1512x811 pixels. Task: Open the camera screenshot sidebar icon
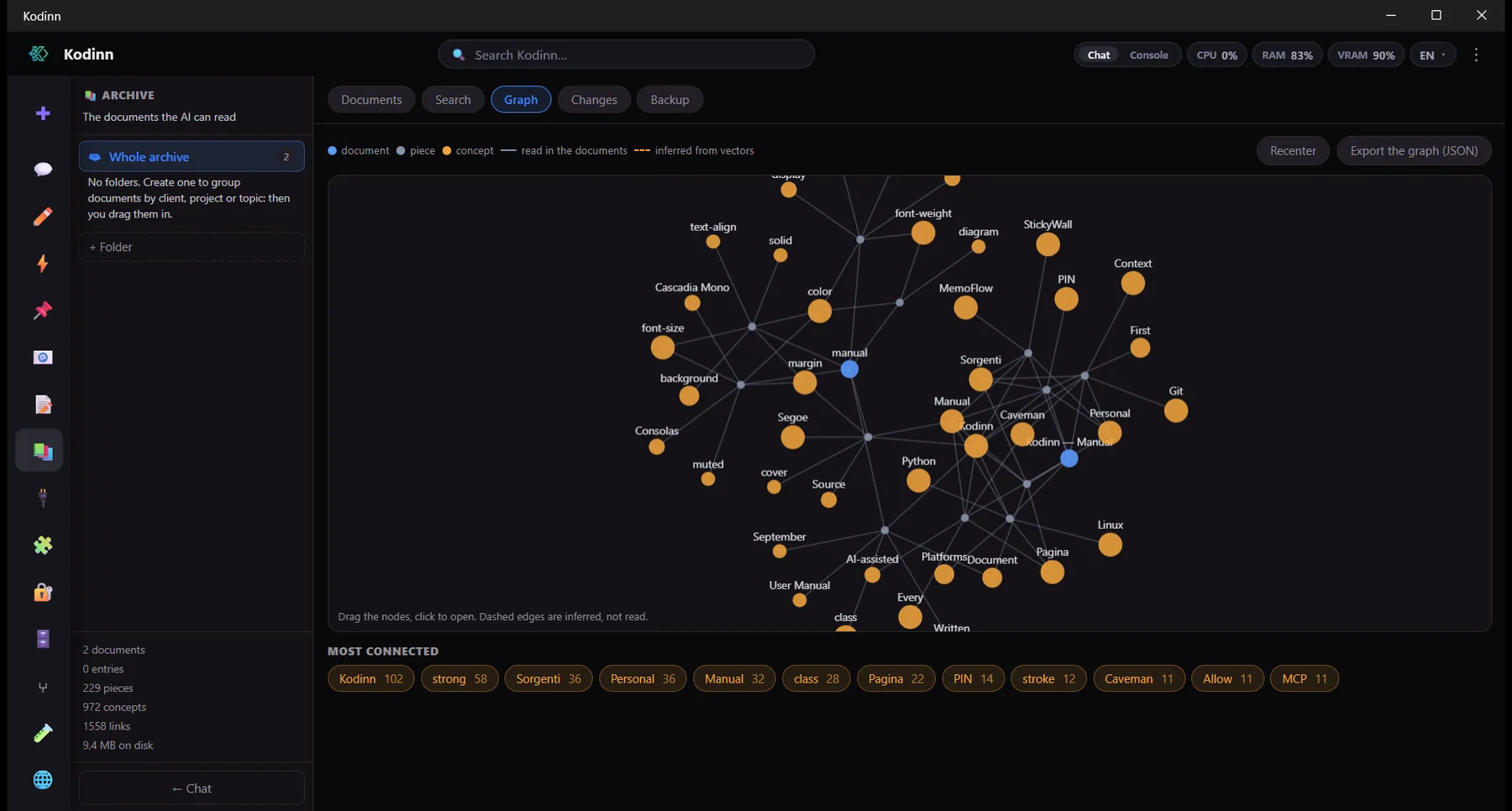pos(43,358)
